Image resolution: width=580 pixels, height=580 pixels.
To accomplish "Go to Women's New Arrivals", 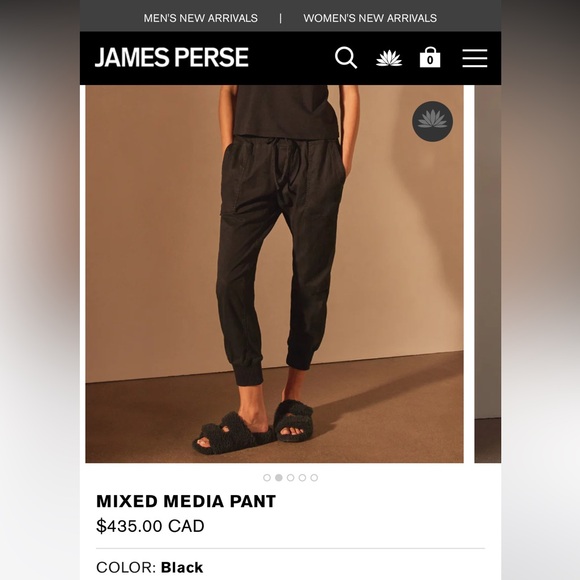I will tap(370, 18).
